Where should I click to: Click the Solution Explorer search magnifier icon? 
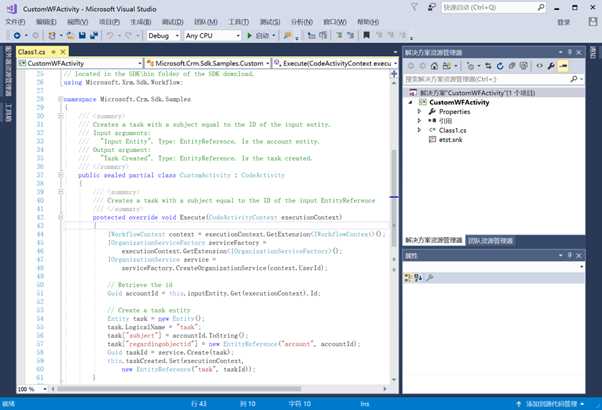tap(574, 79)
